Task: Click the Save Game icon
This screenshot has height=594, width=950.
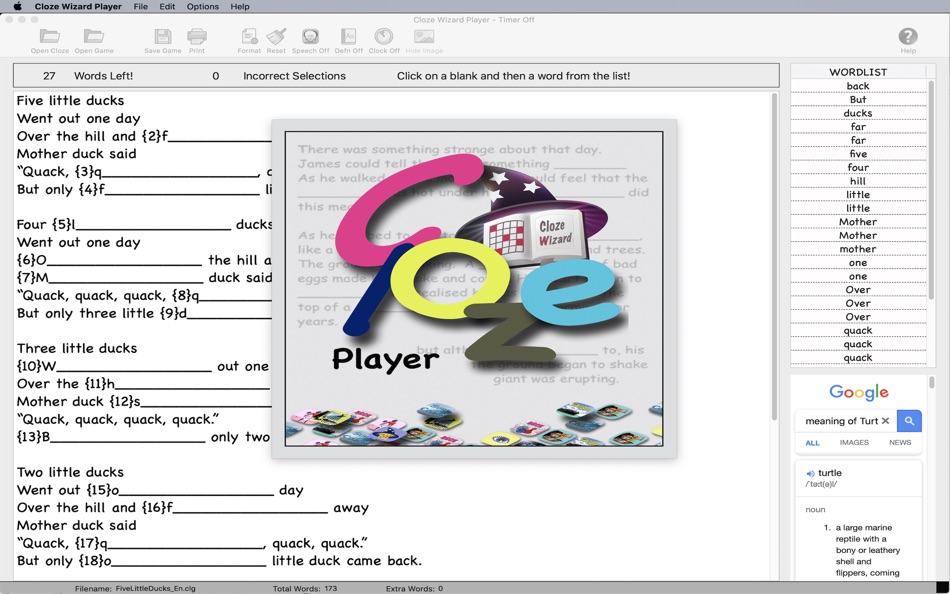Action: [162, 41]
